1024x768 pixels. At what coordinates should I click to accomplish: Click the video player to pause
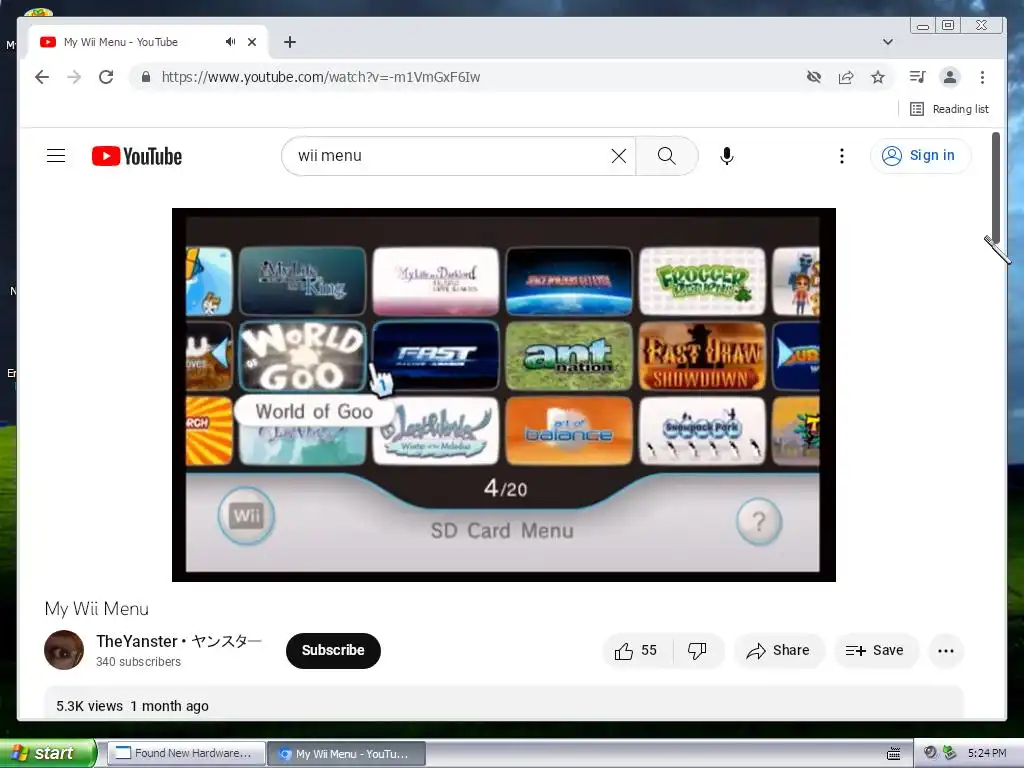click(504, 394)
